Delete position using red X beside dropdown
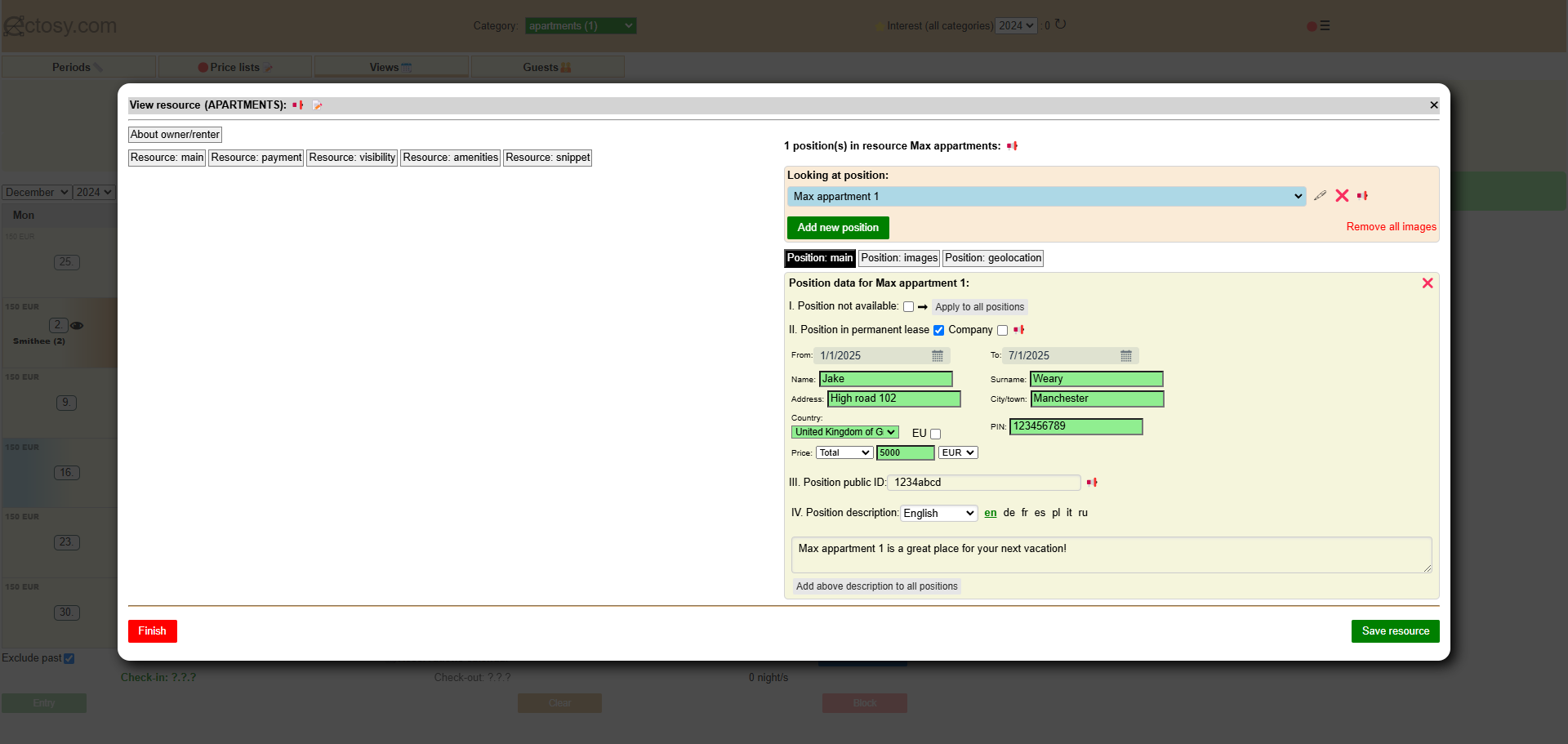This screenshot has height=744, width=1568. (1342, 196)
